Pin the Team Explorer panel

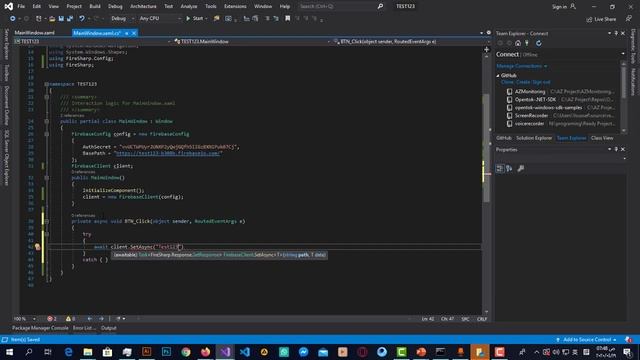(616, 33)
